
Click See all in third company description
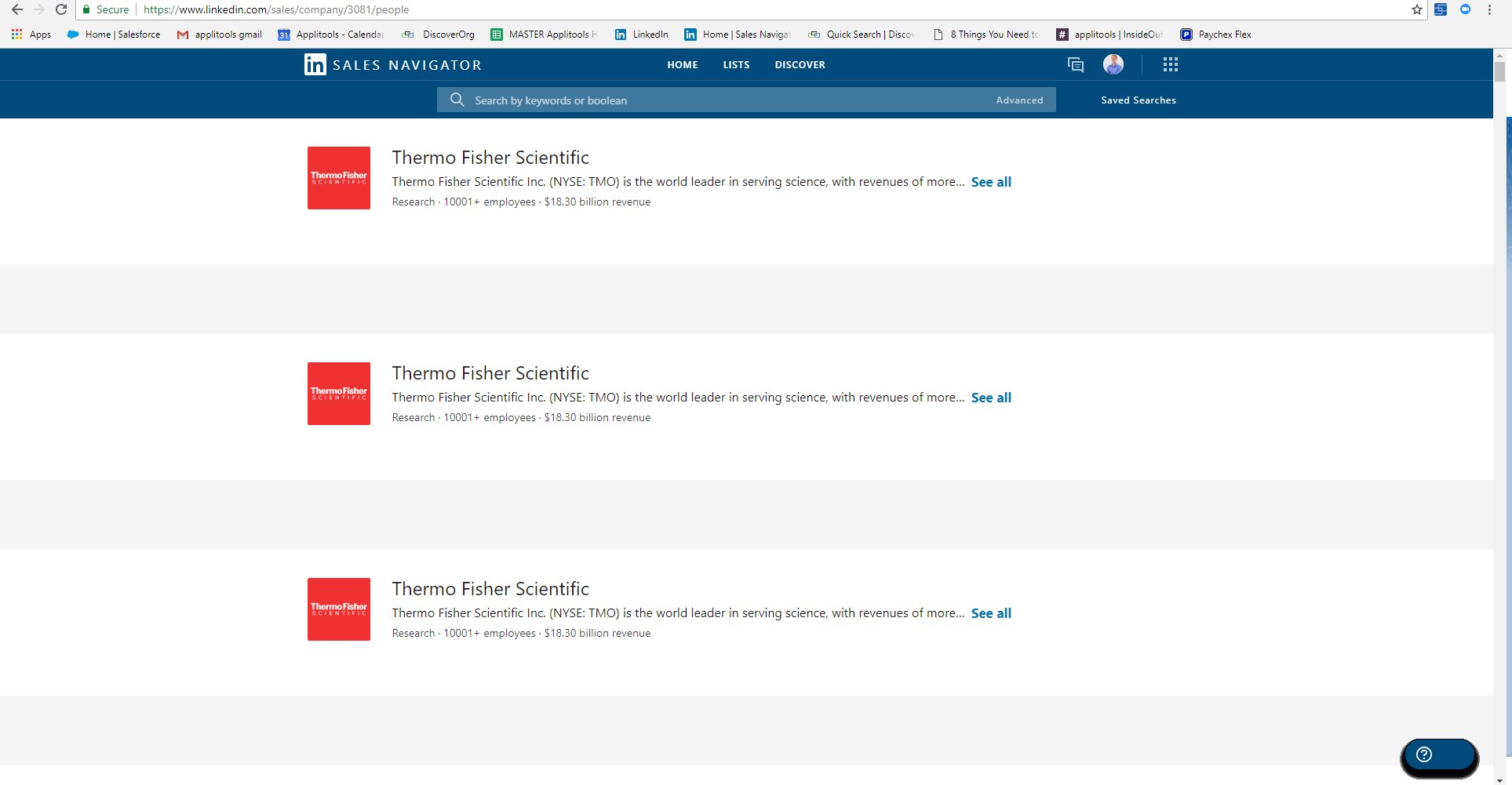click(991, 613)
